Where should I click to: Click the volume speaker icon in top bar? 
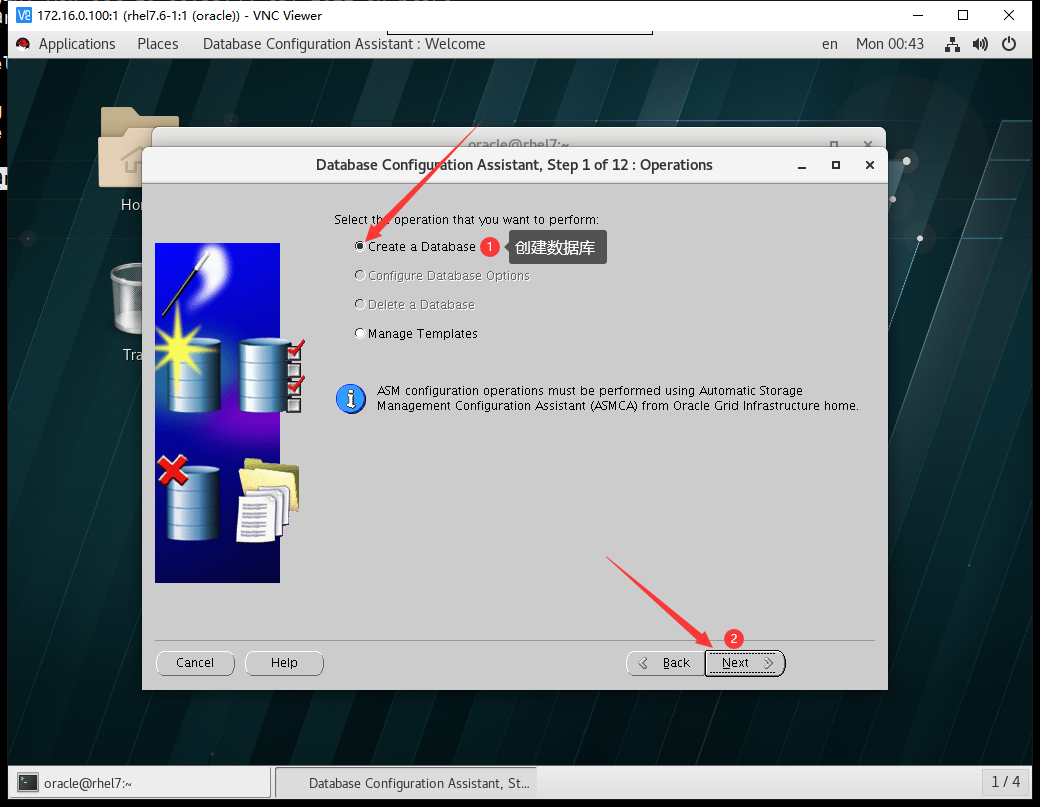980,44
